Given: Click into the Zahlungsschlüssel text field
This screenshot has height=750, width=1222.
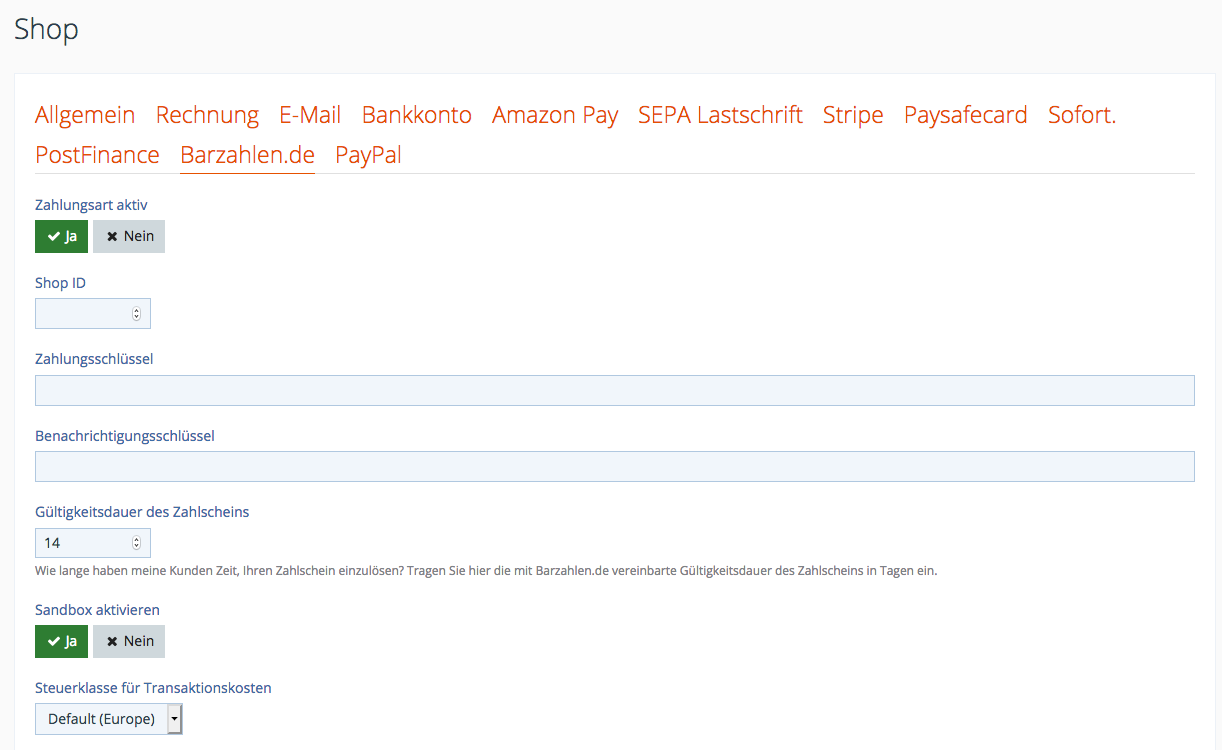Looking at the screenshot, I should click(x=614, y=390).
